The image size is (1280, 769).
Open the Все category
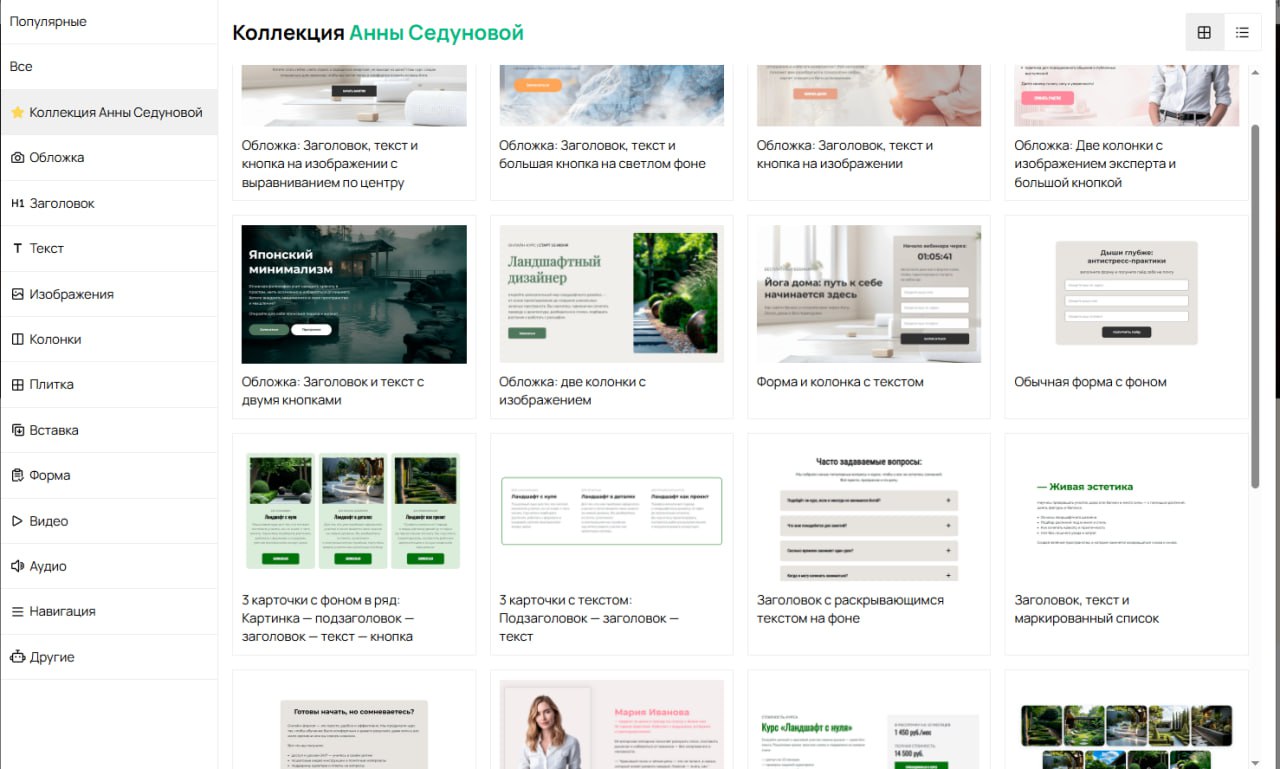point(21,67)
